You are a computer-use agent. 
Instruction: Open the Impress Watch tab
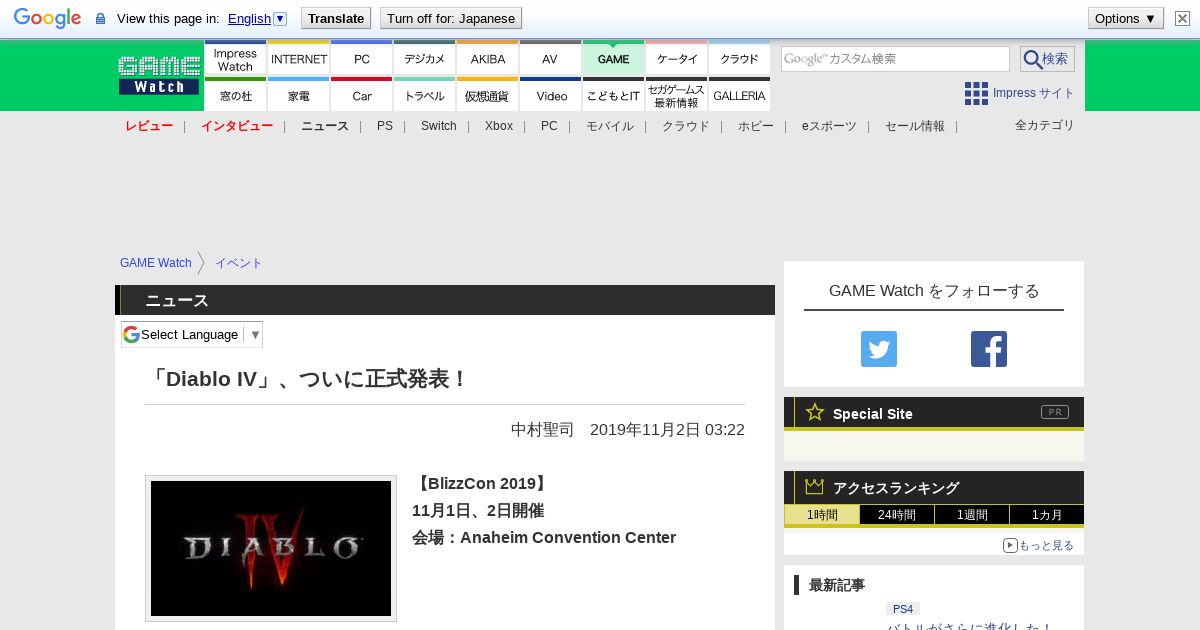[x=235, y=59]
